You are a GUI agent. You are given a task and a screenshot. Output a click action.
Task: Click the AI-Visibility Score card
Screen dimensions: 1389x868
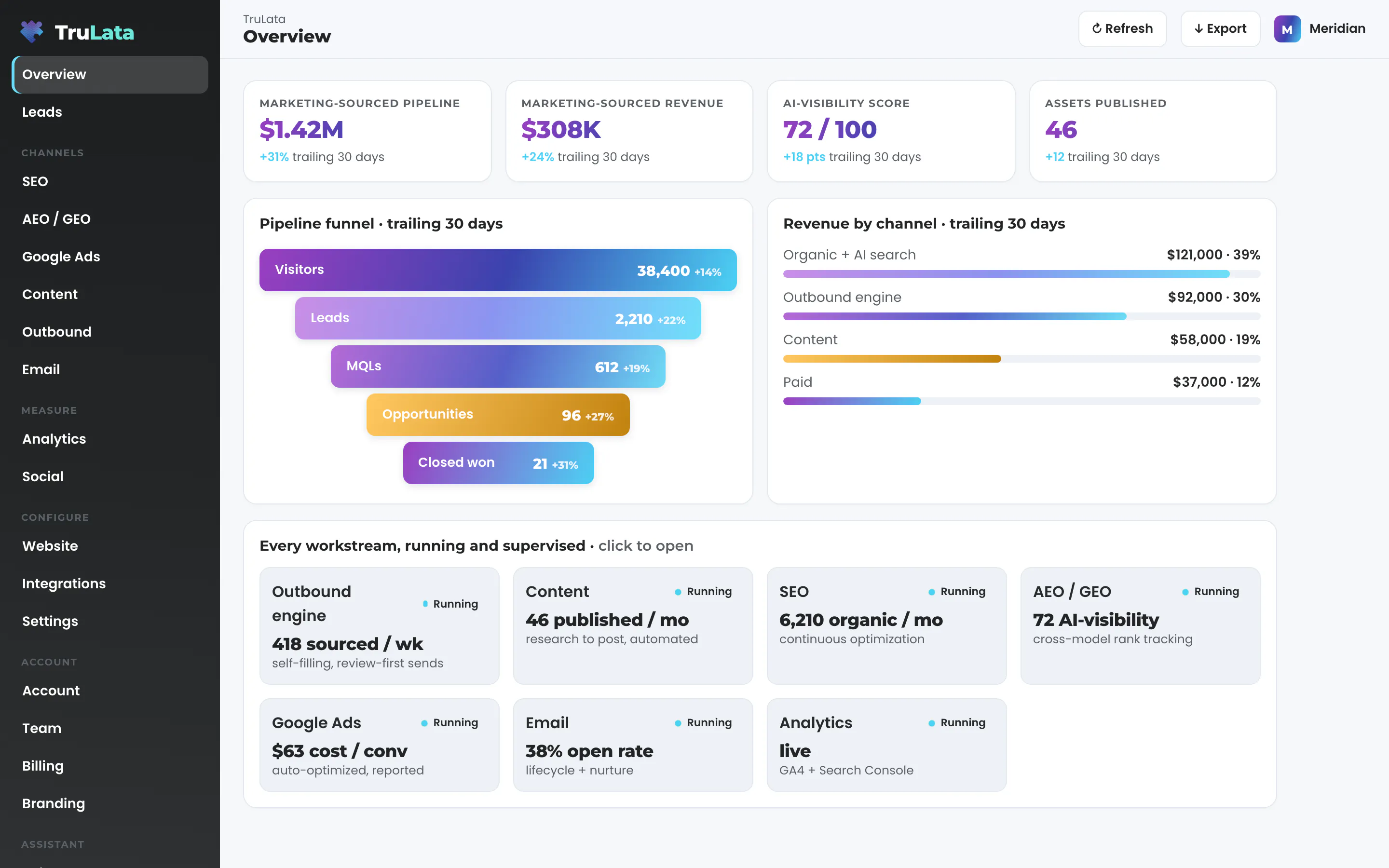[891, 131]
